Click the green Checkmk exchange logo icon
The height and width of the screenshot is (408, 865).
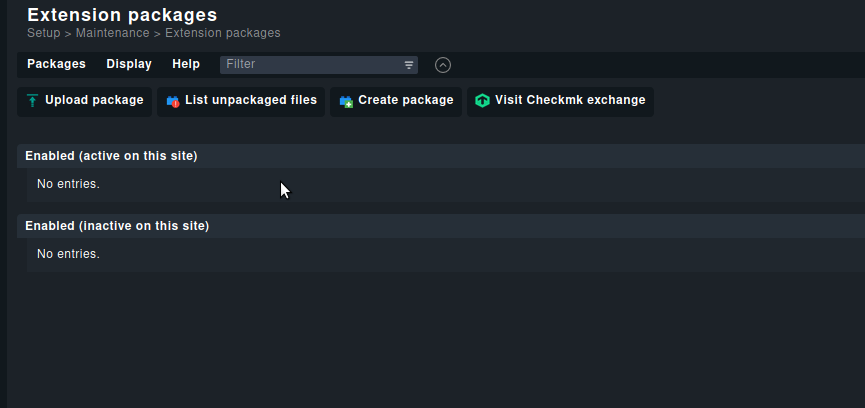click(x=483, y=101)
